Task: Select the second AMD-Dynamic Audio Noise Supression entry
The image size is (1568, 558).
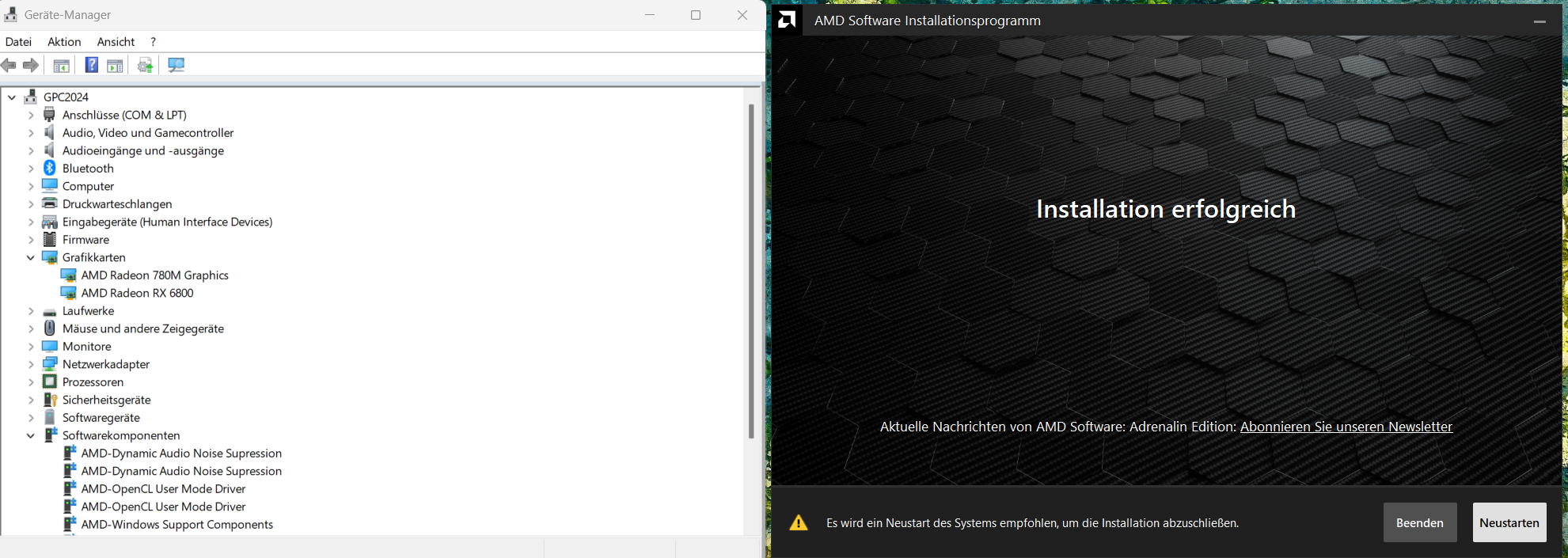Action: click(181, 471)
